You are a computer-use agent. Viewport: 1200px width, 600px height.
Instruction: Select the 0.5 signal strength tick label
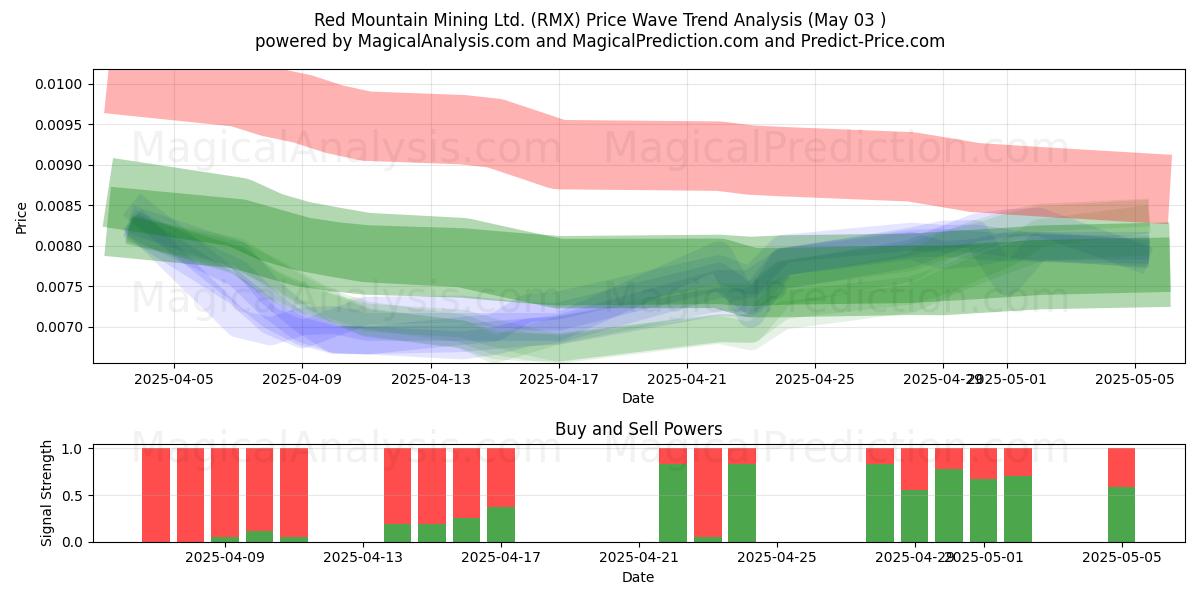(74, 495)
